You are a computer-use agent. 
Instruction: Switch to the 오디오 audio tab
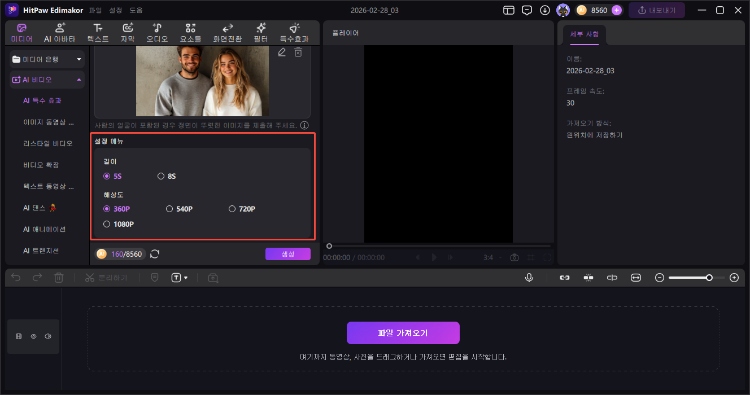157,33
